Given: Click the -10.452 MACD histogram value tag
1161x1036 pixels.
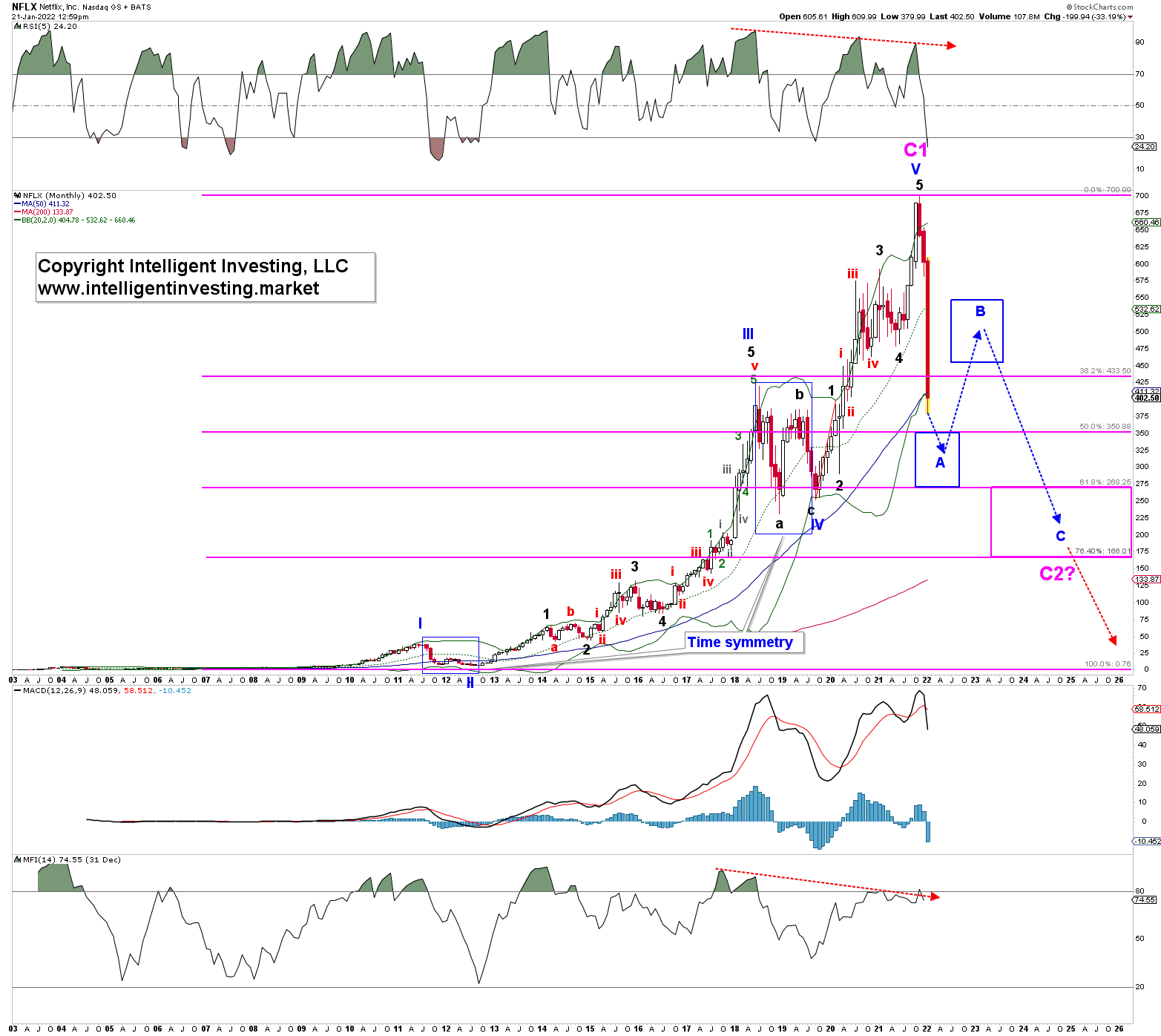Looking at the screenshot, I should click(1147, 841).
